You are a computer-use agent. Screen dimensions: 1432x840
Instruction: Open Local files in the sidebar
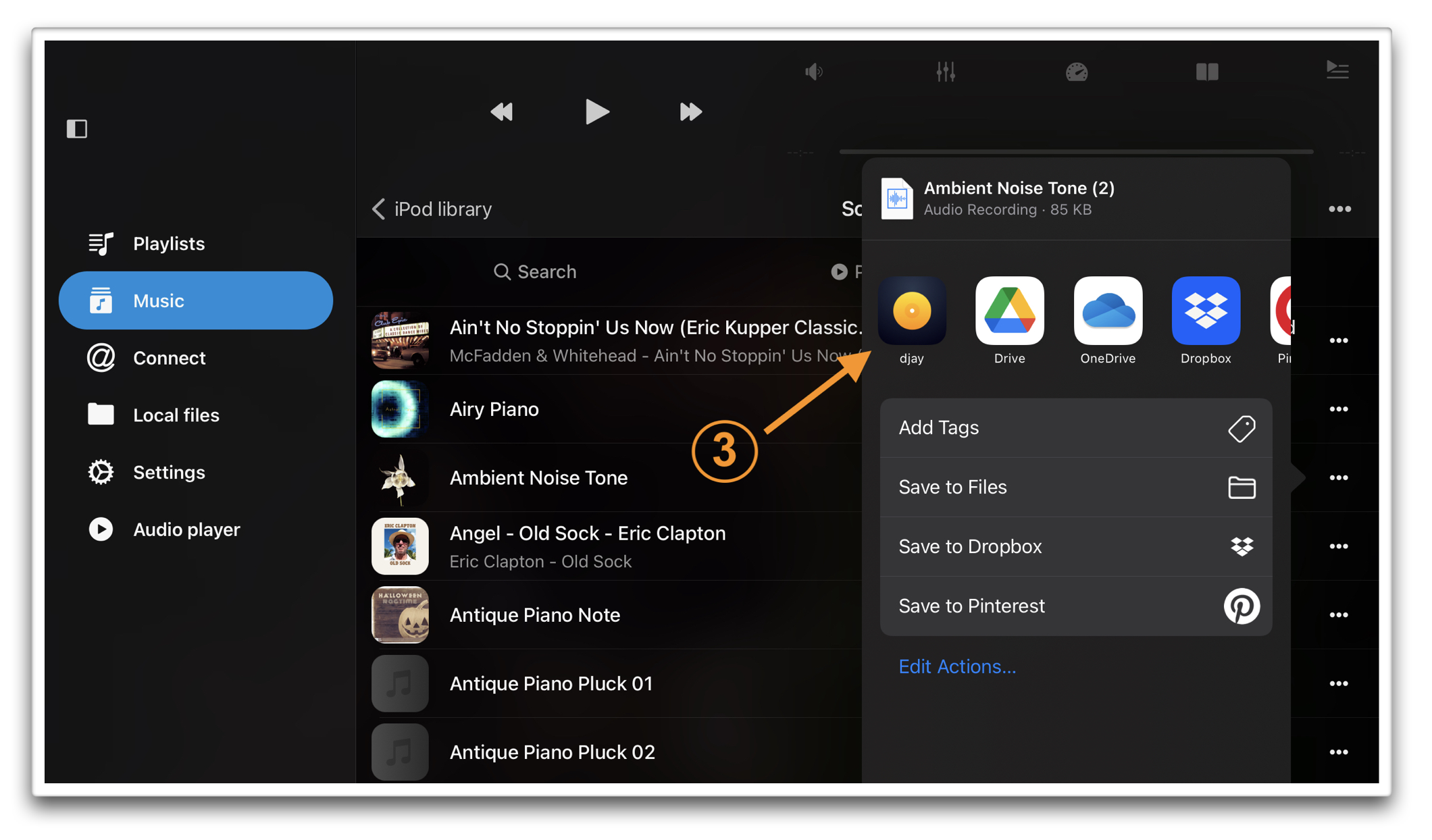pyautogui.click(x=196, y=415)
